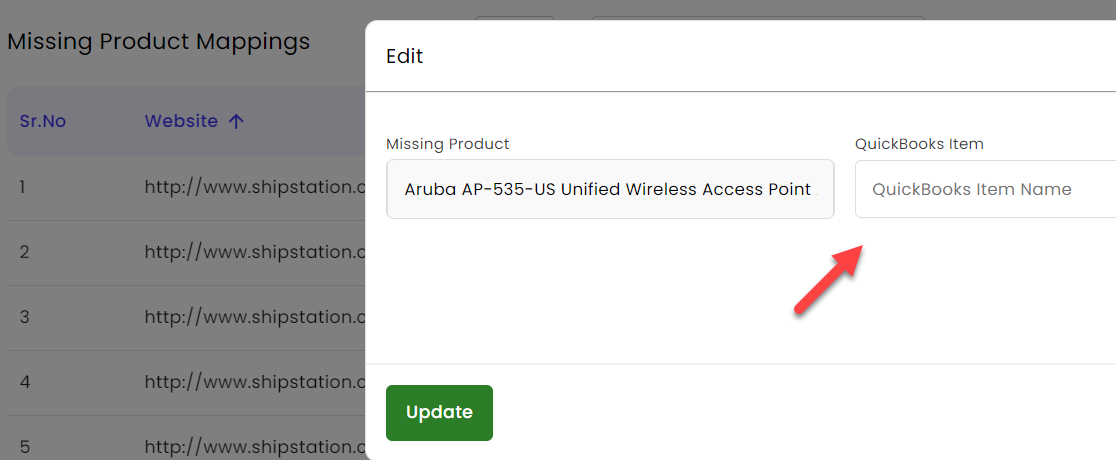Sort using the Website up-arrow icon
1116x460 pixels.
[x=236, y=122]
